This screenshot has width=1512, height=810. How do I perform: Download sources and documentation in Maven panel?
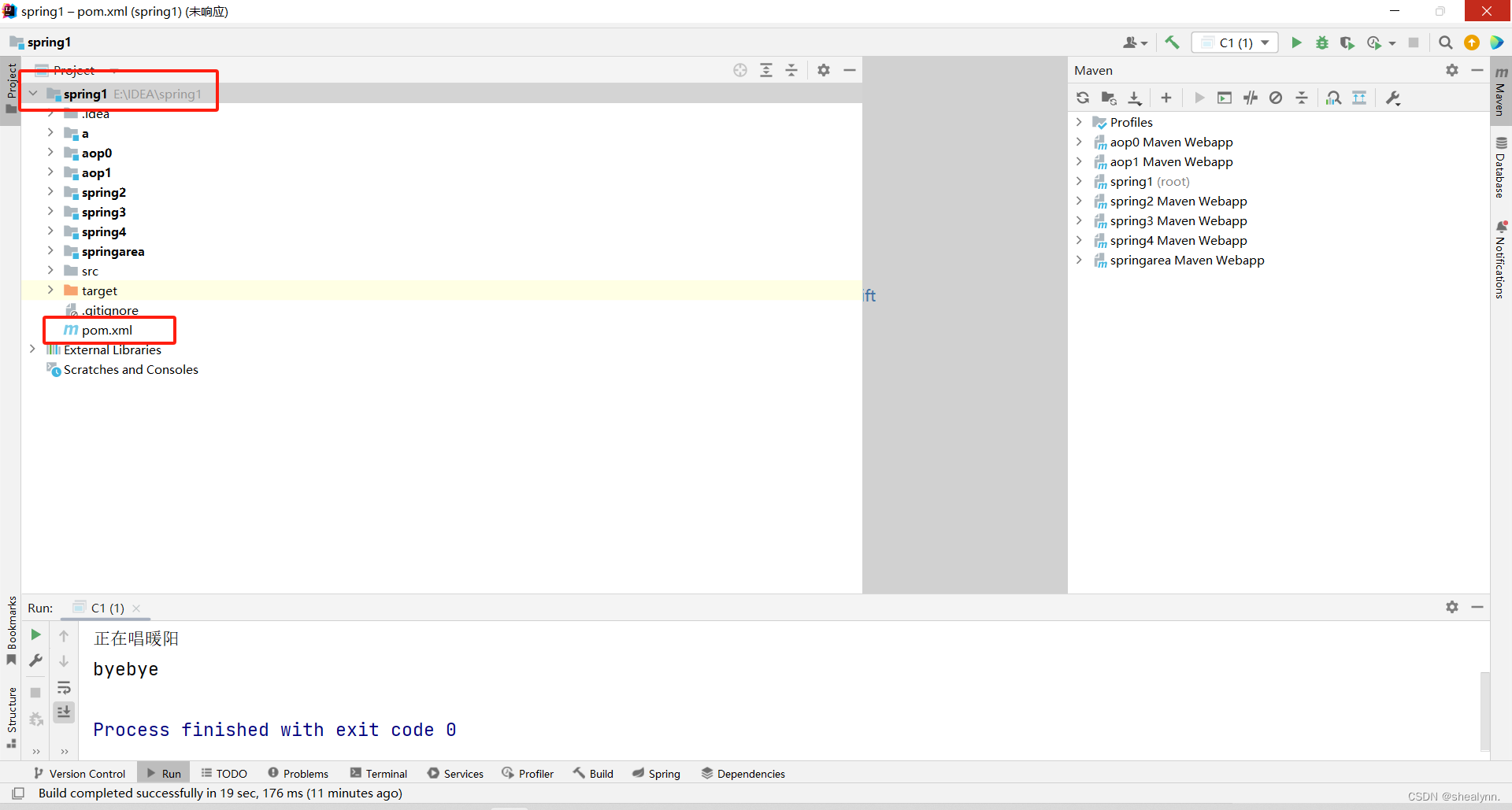point(1135,98)
